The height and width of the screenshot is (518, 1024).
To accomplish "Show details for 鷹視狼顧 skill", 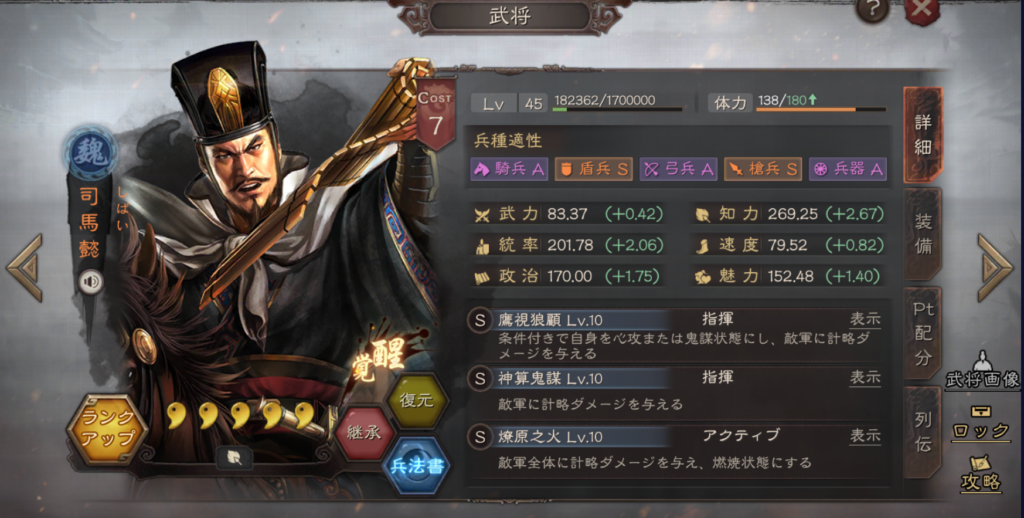I will (865, 319).
